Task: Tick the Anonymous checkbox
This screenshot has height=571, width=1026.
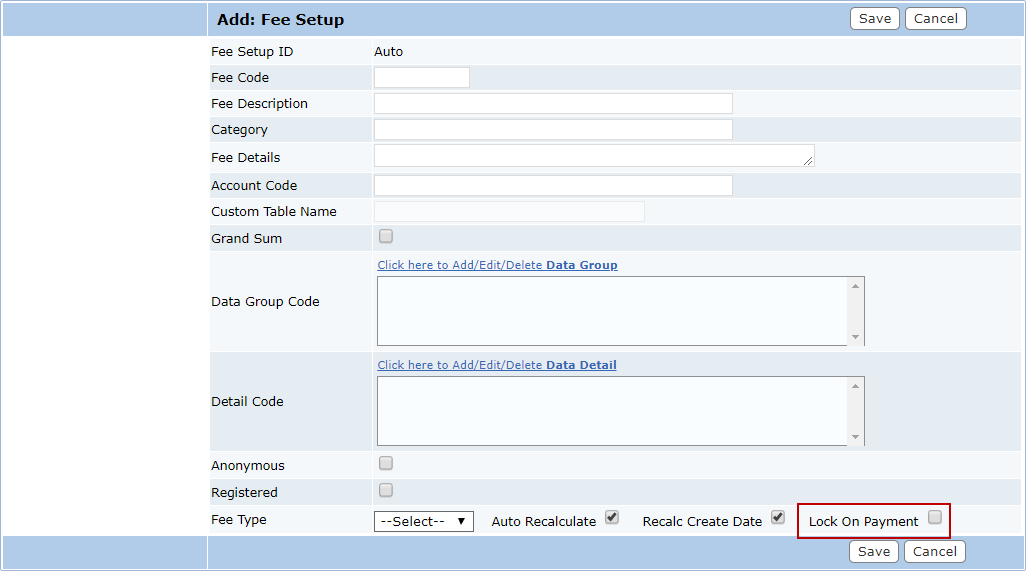Action: pyautogui.click(x=386, y=464)
